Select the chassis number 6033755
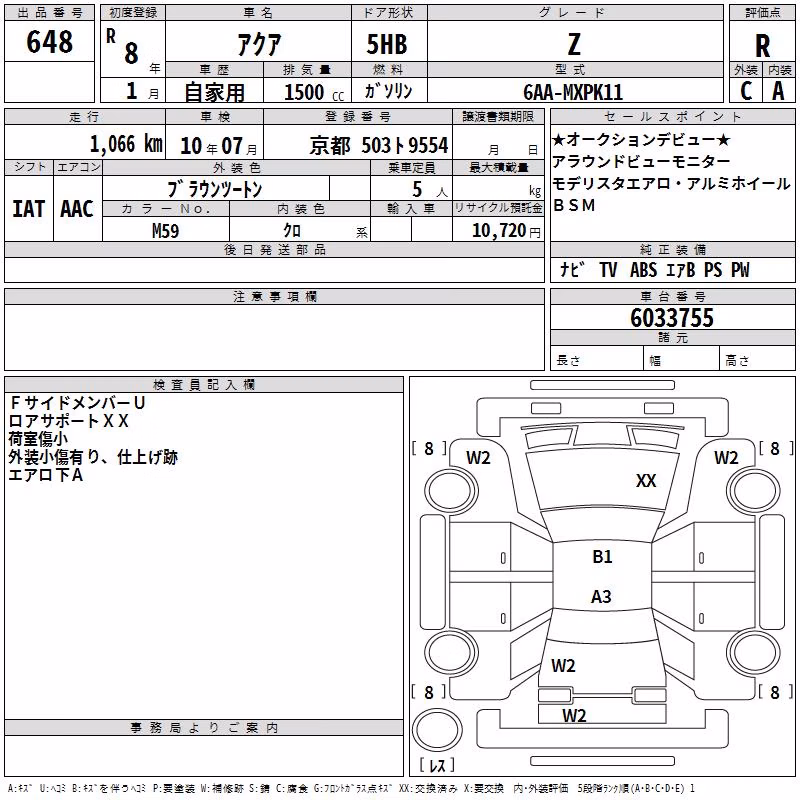The width and height of the screenshot is (800, 800). (672, 318)
